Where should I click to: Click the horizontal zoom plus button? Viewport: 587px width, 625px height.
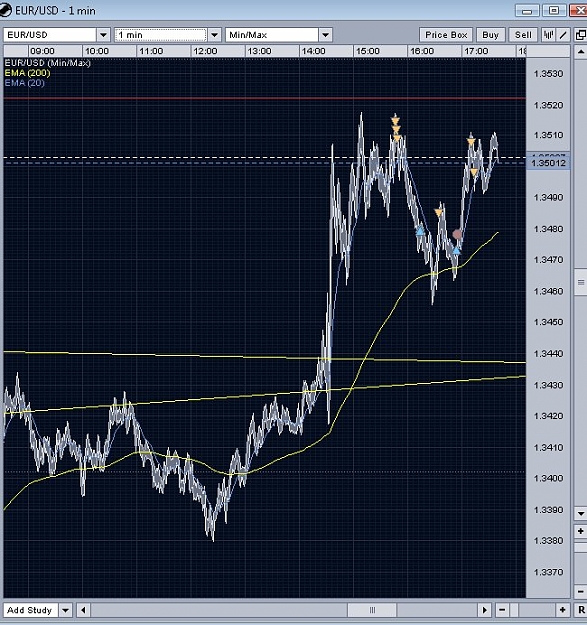coord(562,610)
